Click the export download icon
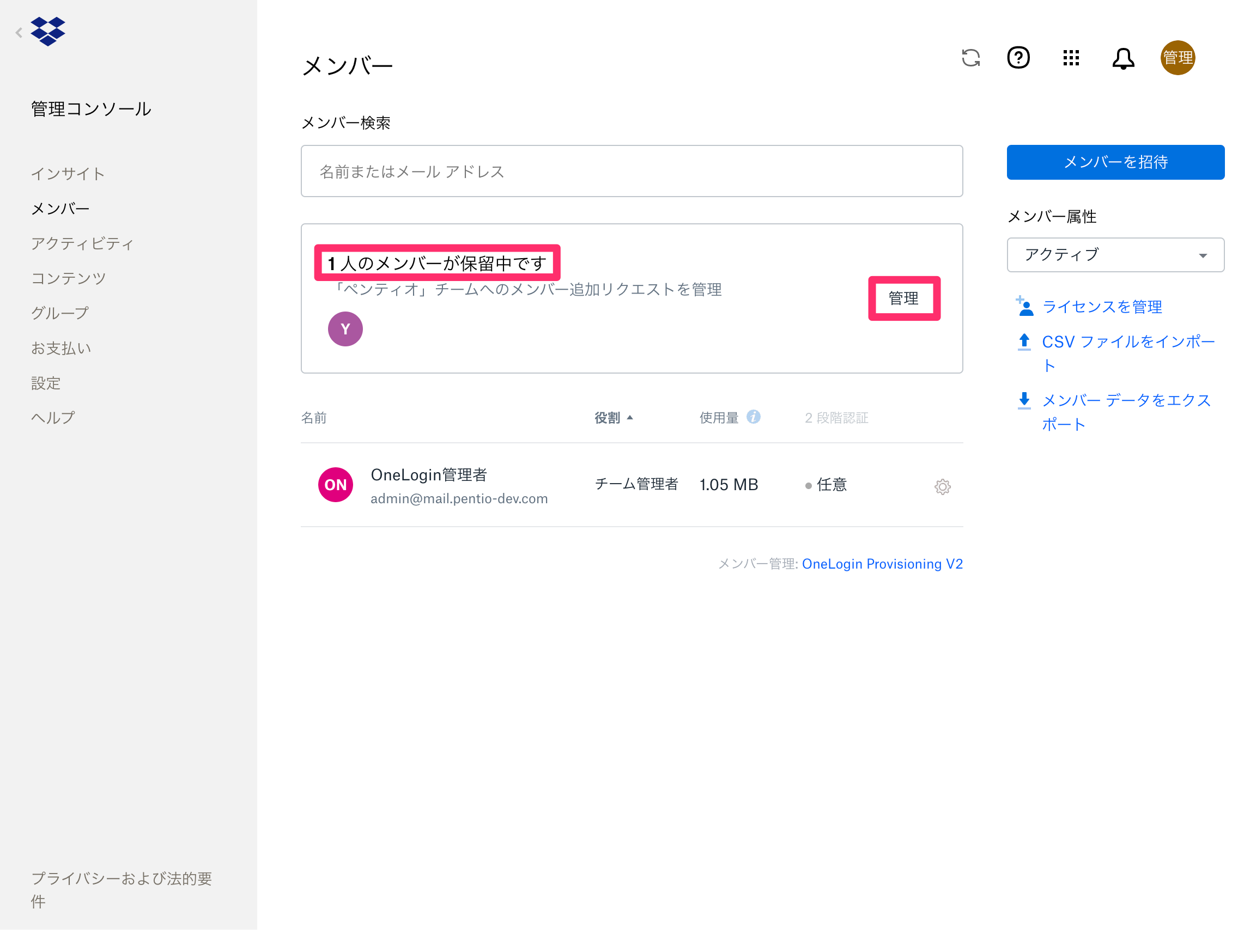 [x=1024, y=401]
